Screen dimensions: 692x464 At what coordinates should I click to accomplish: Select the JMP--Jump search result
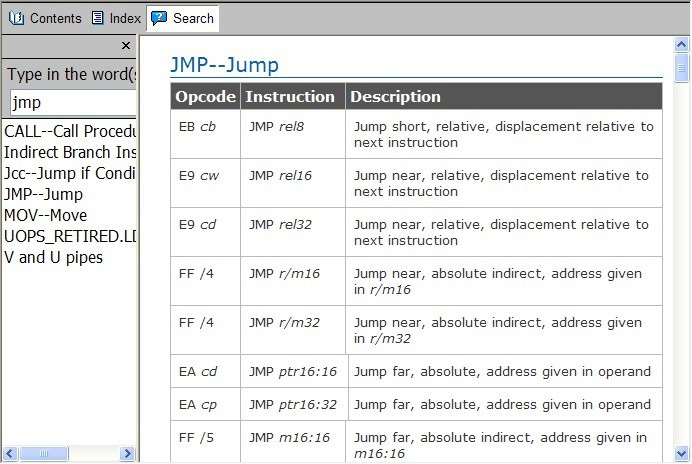pos(43,194)
